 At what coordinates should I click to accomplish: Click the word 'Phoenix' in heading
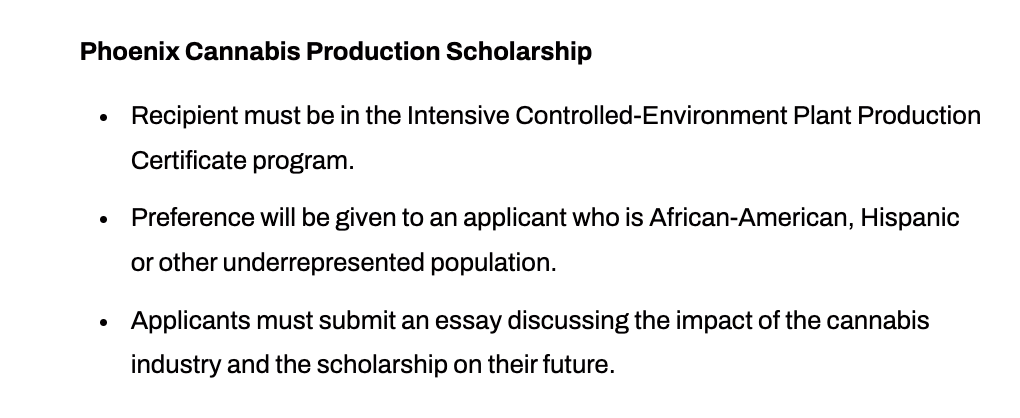point(129,51)
